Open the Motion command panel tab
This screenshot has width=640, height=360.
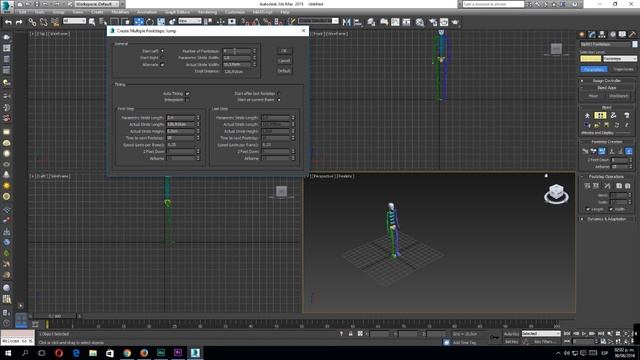click(613, 35)
